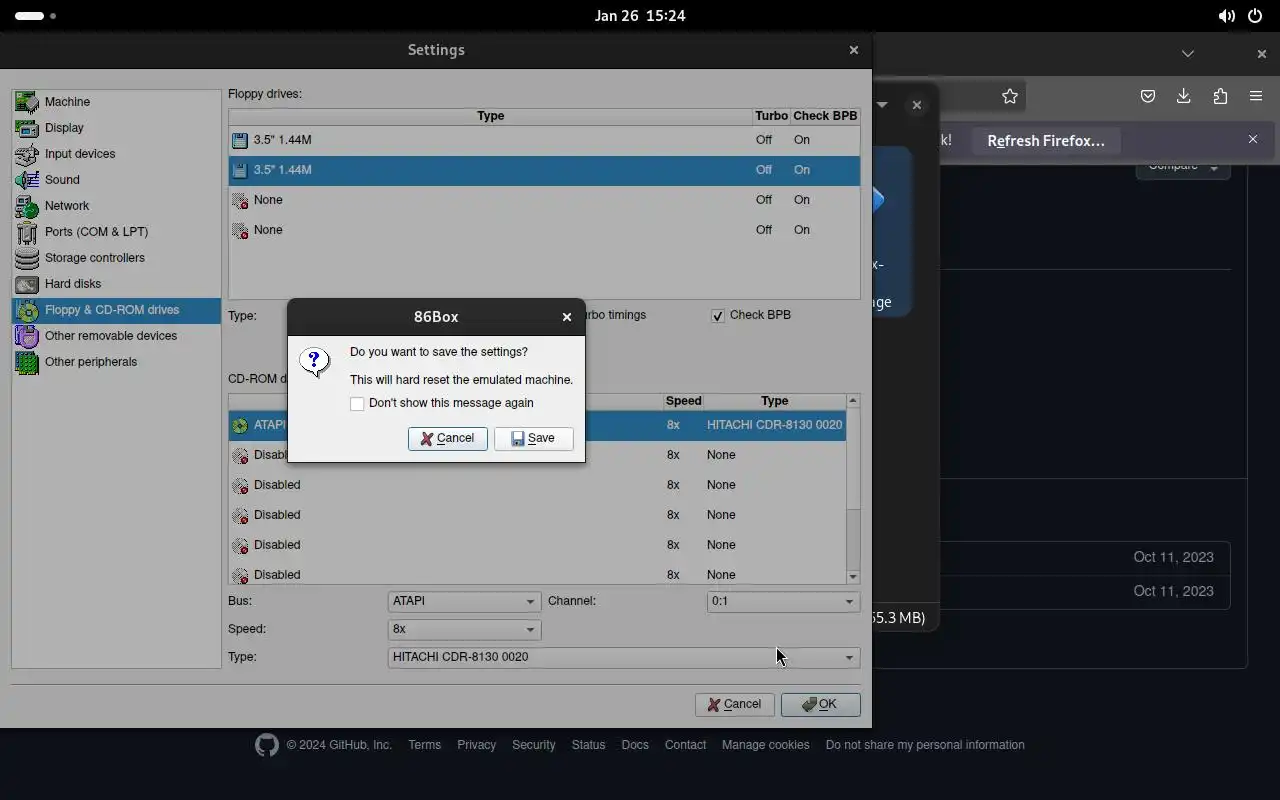Click the CD-ROM Speed column header
This screenshot has height=800, width=1280.
[684, 401]
